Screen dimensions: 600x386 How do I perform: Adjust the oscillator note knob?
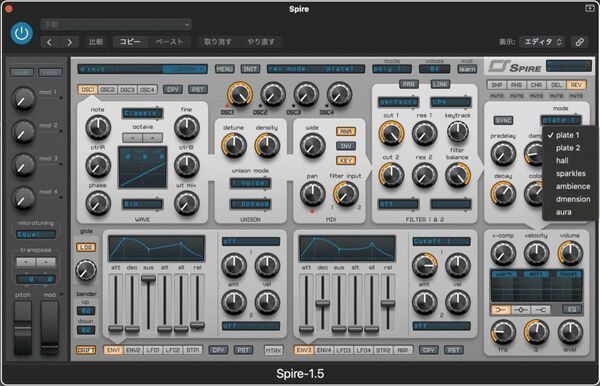pos(98,127)
